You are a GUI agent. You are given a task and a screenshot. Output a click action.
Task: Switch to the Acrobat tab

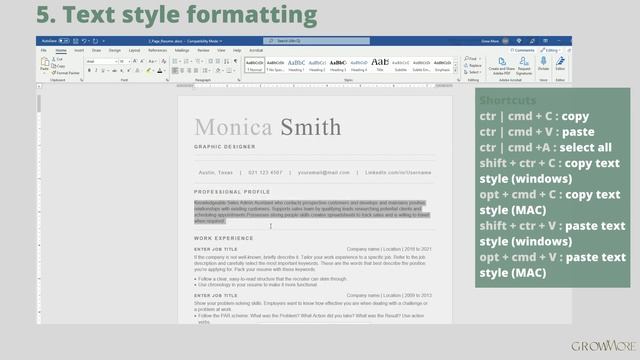[256, 50]
